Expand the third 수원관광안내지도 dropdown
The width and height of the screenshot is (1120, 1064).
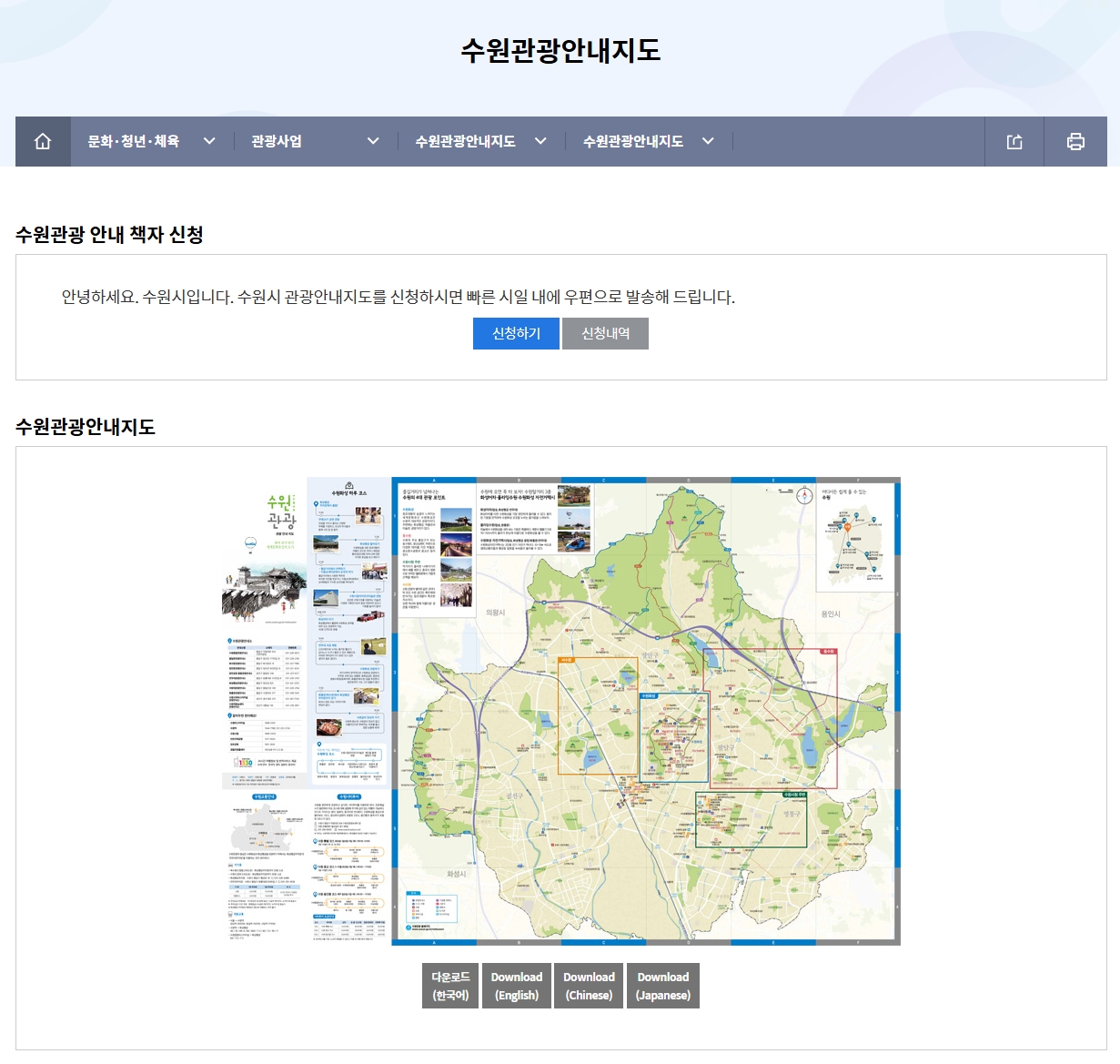tap(541, 141)
